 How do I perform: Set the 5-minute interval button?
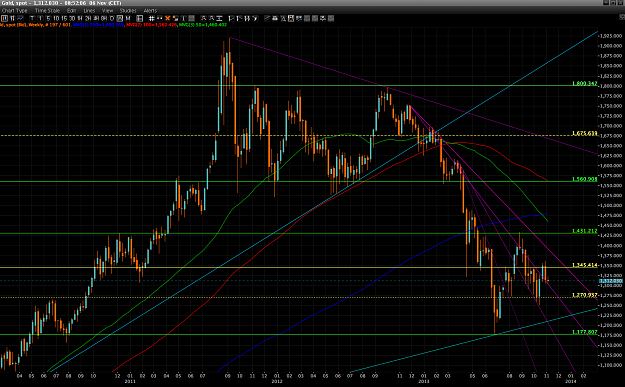(48, 18)
